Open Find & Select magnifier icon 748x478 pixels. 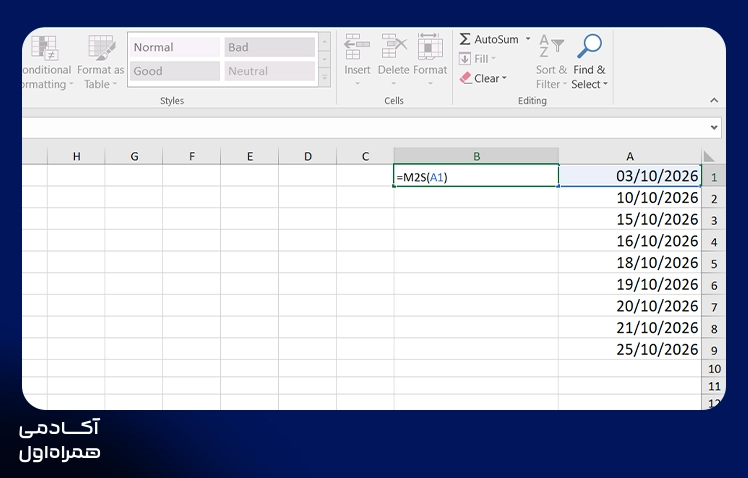click(x=589, y=47)
